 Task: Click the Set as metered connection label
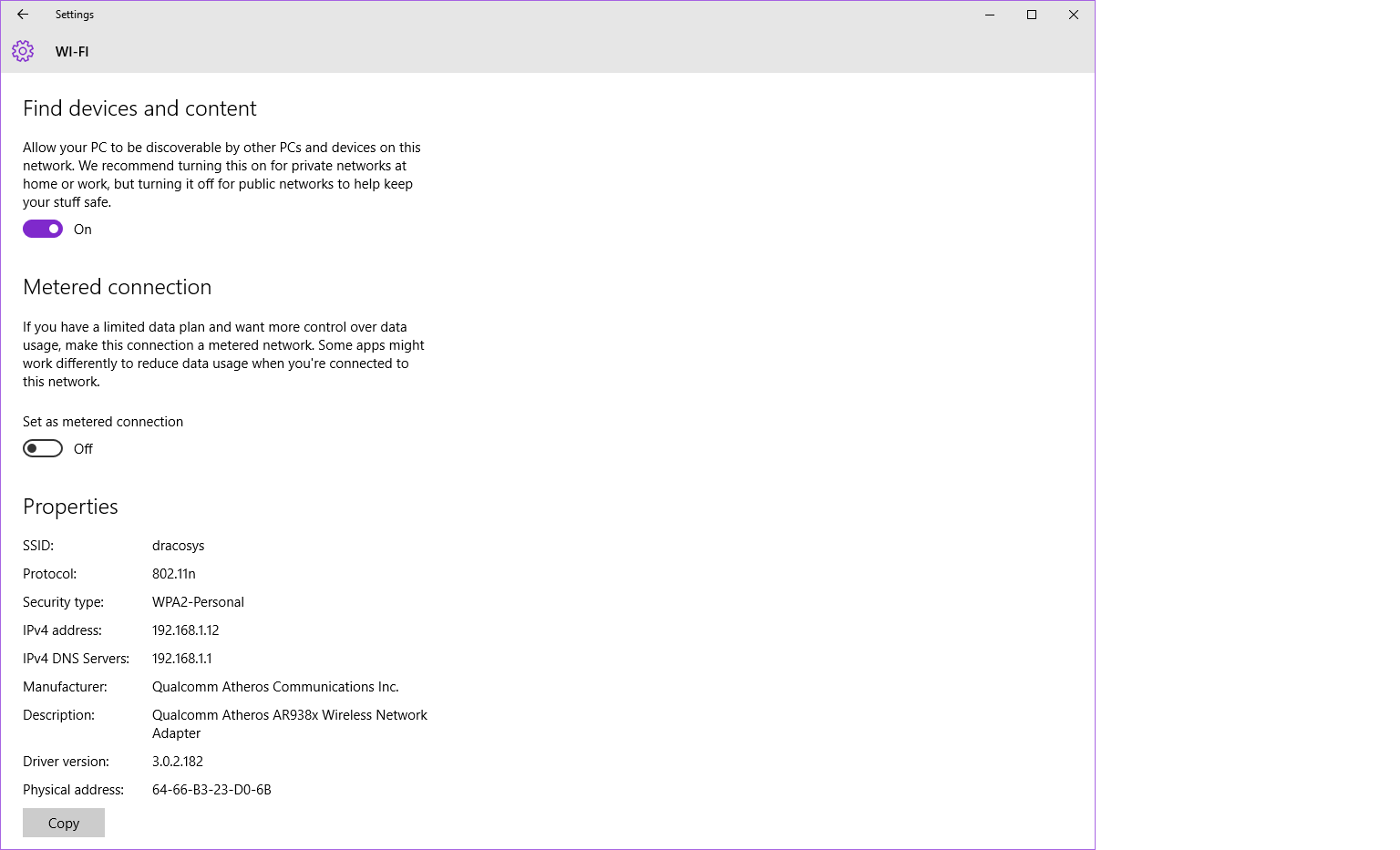click(103, 422)
